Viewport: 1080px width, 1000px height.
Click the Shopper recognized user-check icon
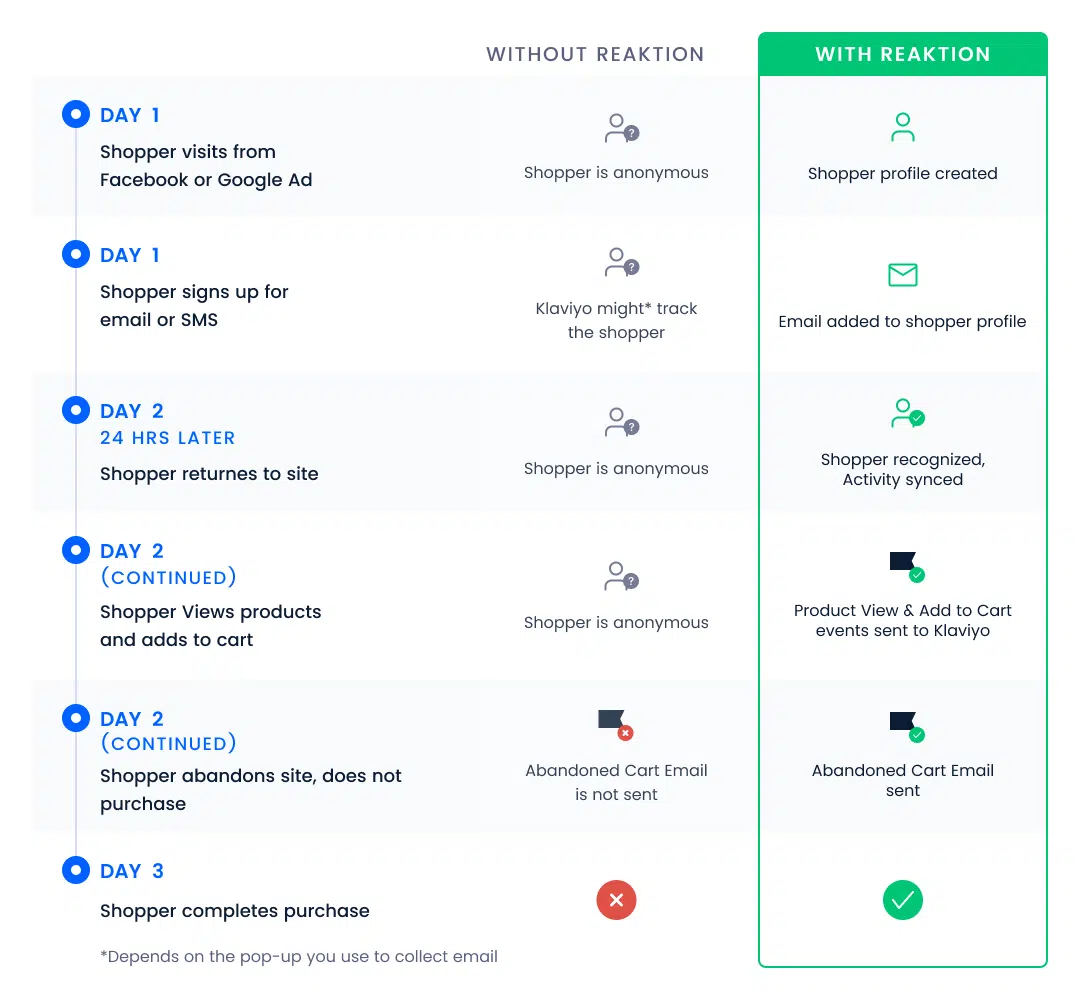907,413
